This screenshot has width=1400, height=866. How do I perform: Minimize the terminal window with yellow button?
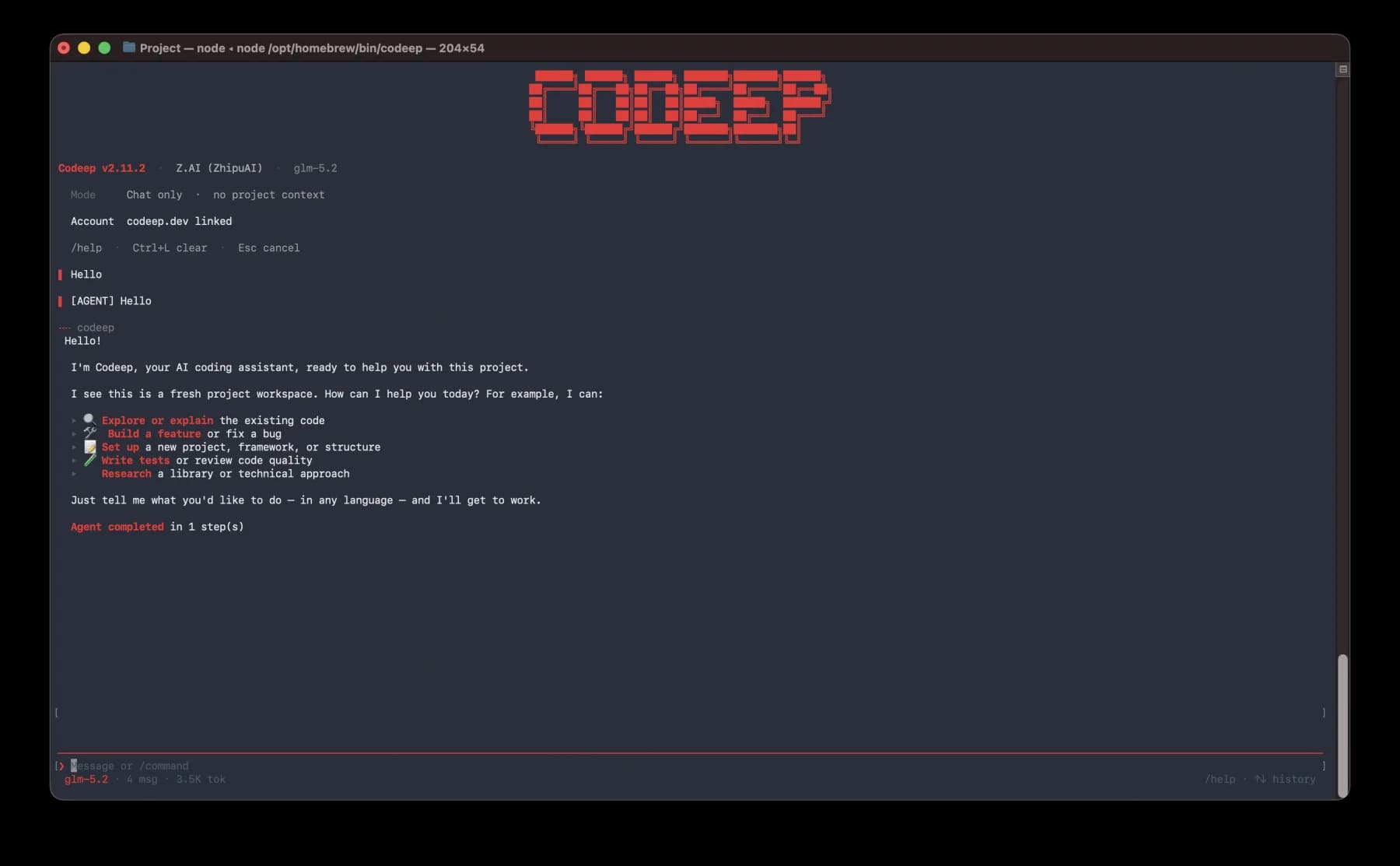(x=84, y=47)
